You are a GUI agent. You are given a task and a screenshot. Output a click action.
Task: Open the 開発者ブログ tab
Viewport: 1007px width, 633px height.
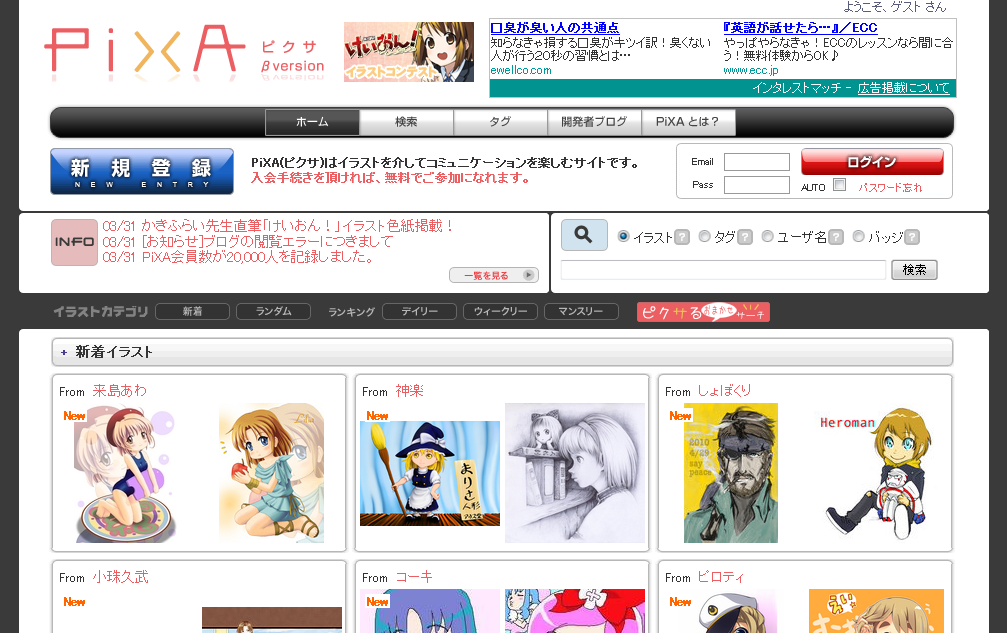point(594,122)
